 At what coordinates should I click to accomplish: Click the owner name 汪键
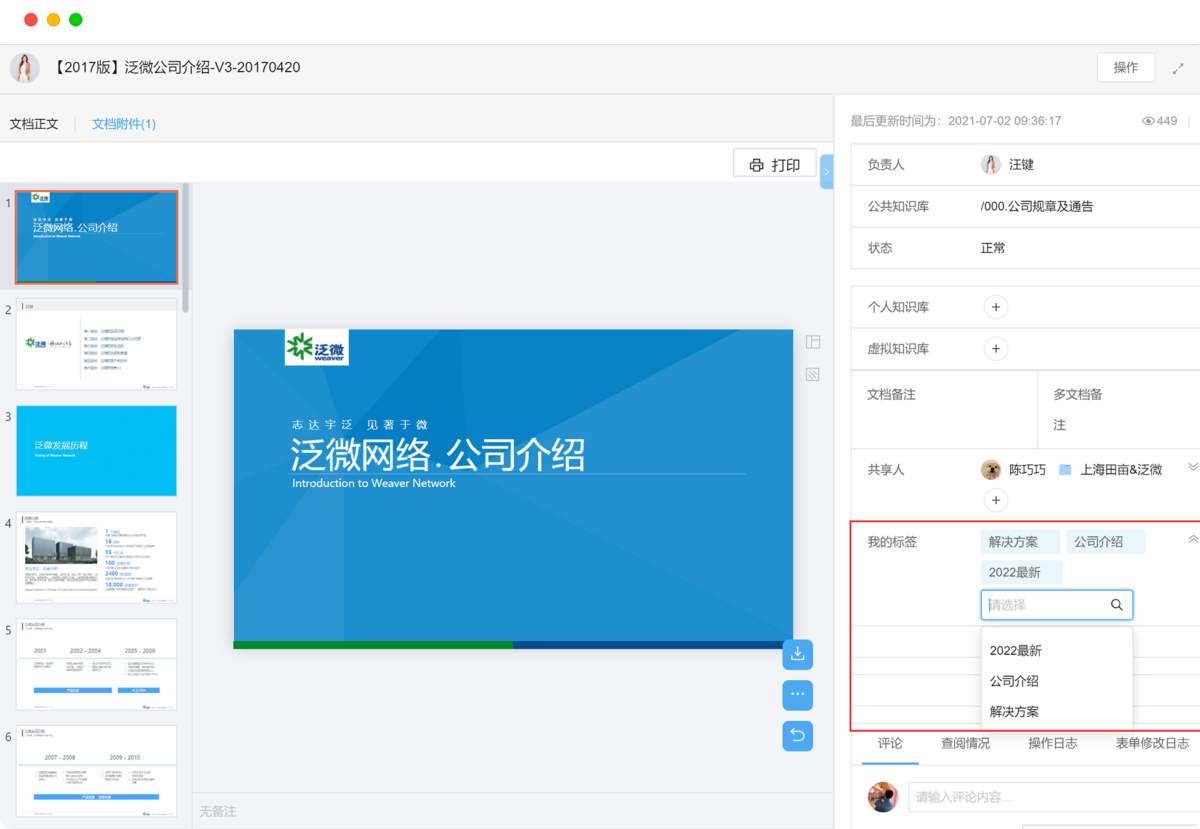1021,165
